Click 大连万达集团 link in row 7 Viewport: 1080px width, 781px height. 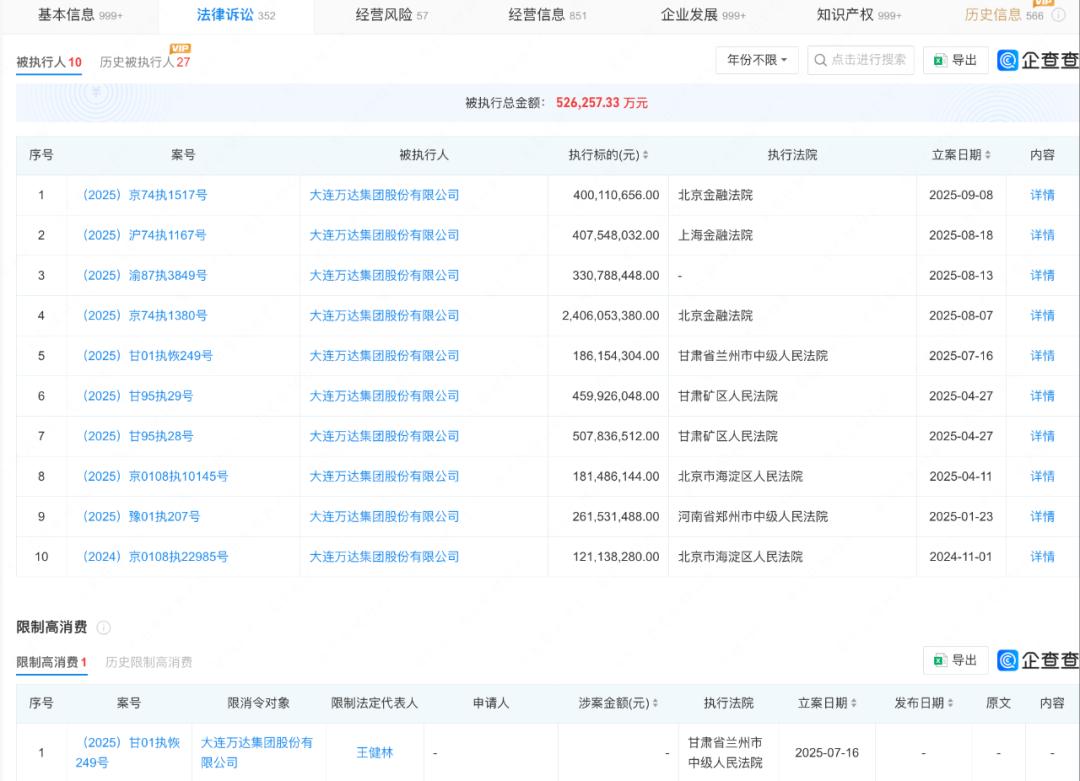coord(384,436)
